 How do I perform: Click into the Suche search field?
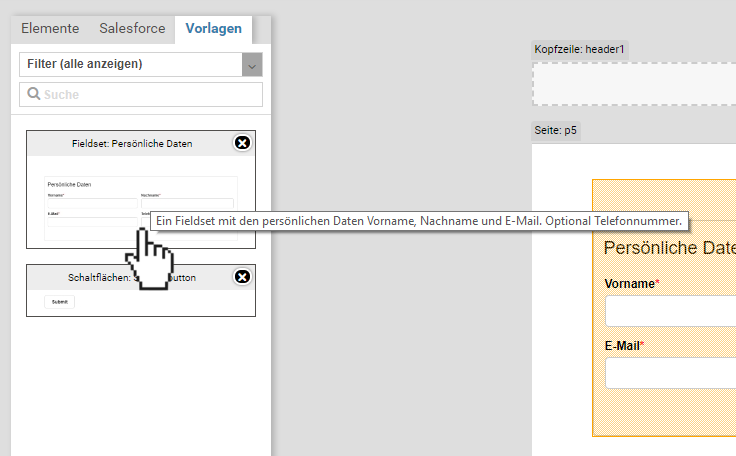coord(150,94)
